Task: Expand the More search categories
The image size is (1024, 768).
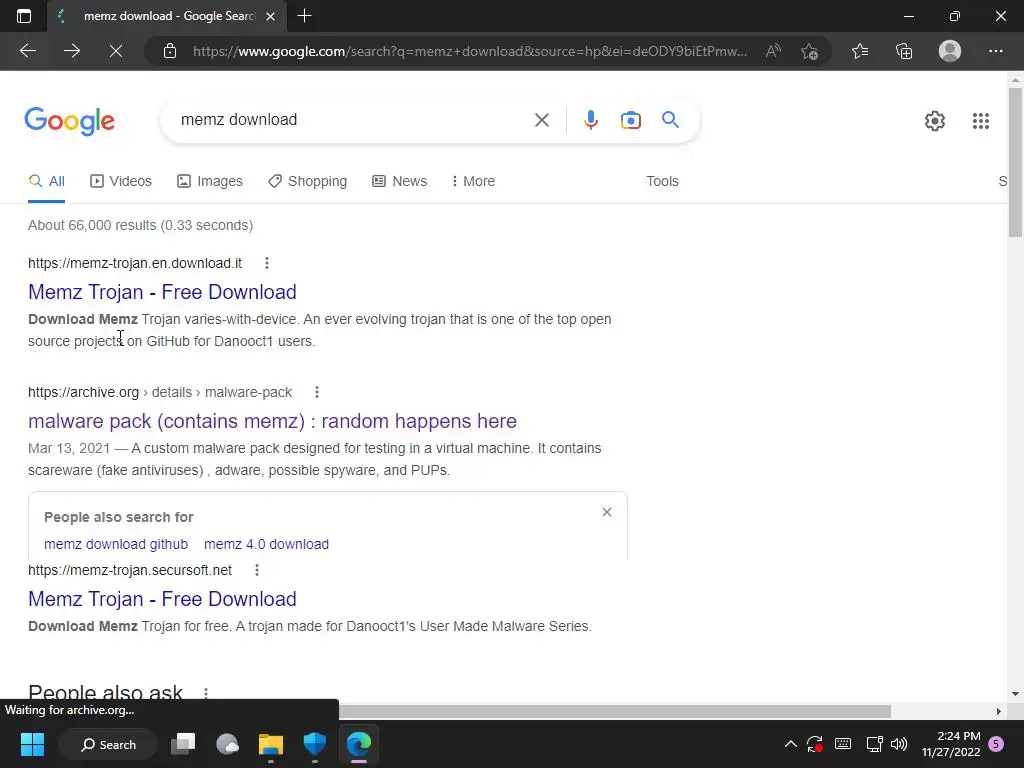Action: (473, 182)
